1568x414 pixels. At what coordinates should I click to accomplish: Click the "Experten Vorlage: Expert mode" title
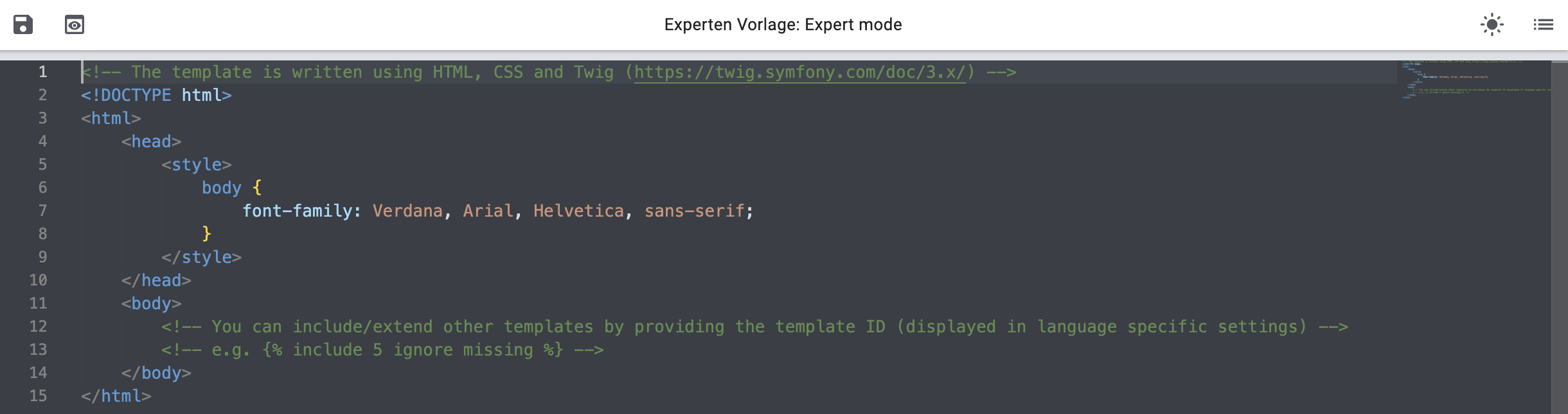coord(783,24)
